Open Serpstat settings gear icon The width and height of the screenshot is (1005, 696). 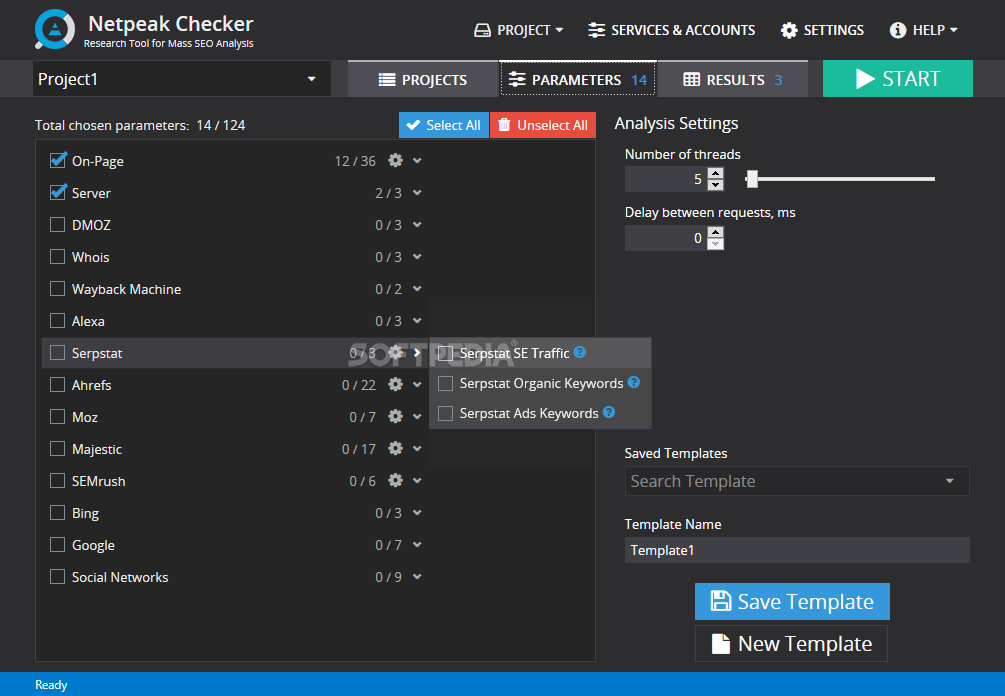pos(395,352)
